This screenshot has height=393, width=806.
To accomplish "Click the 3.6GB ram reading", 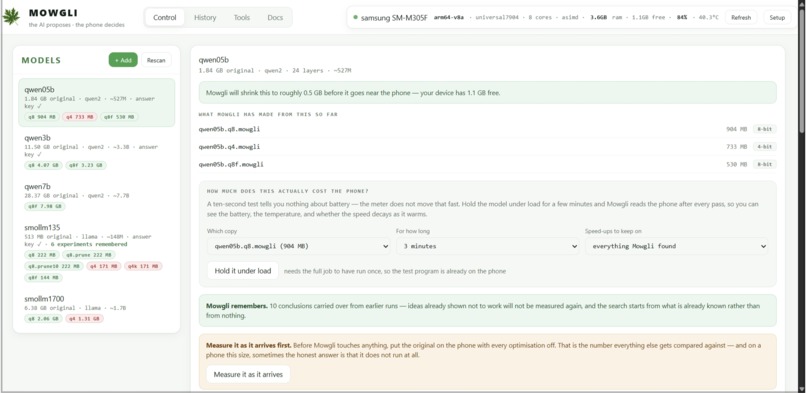I will 598,17.
